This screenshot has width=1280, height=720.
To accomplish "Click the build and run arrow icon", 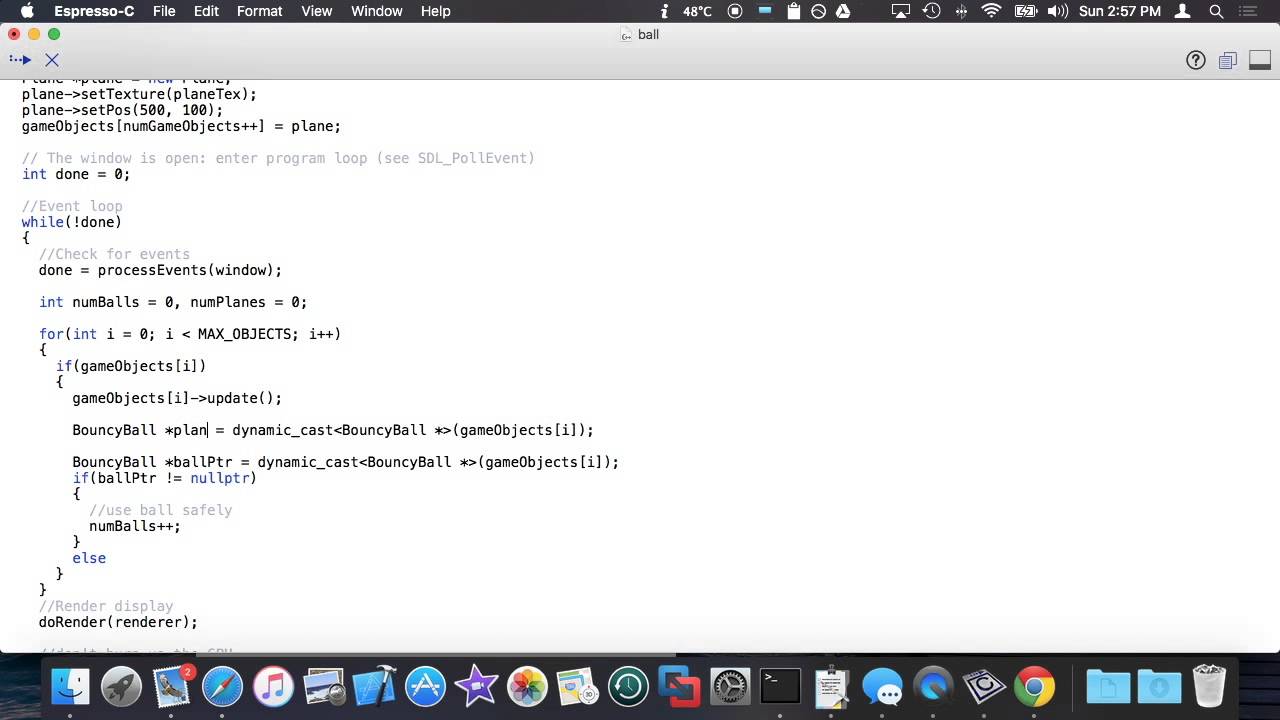I will click(20, 60).
